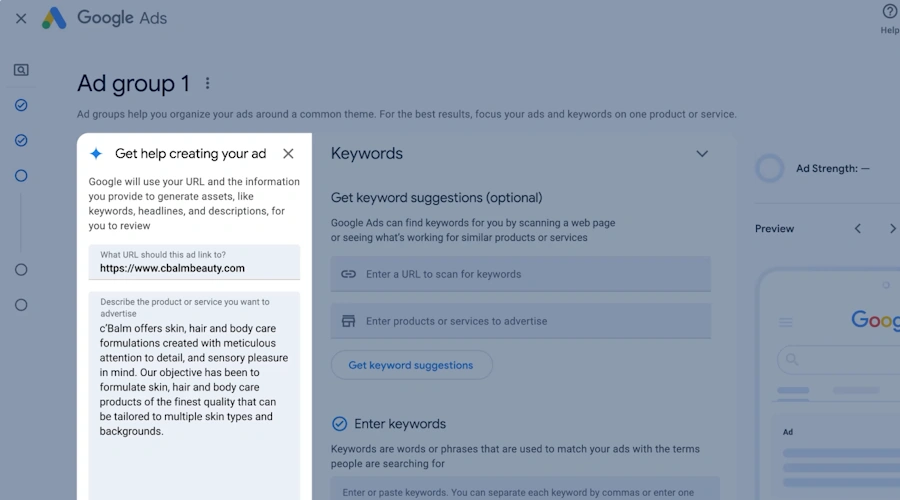Screen dimensions: 900x500
Task: Collapse the Keywords section
Action: pyautogui.click(x=702, y=154)
